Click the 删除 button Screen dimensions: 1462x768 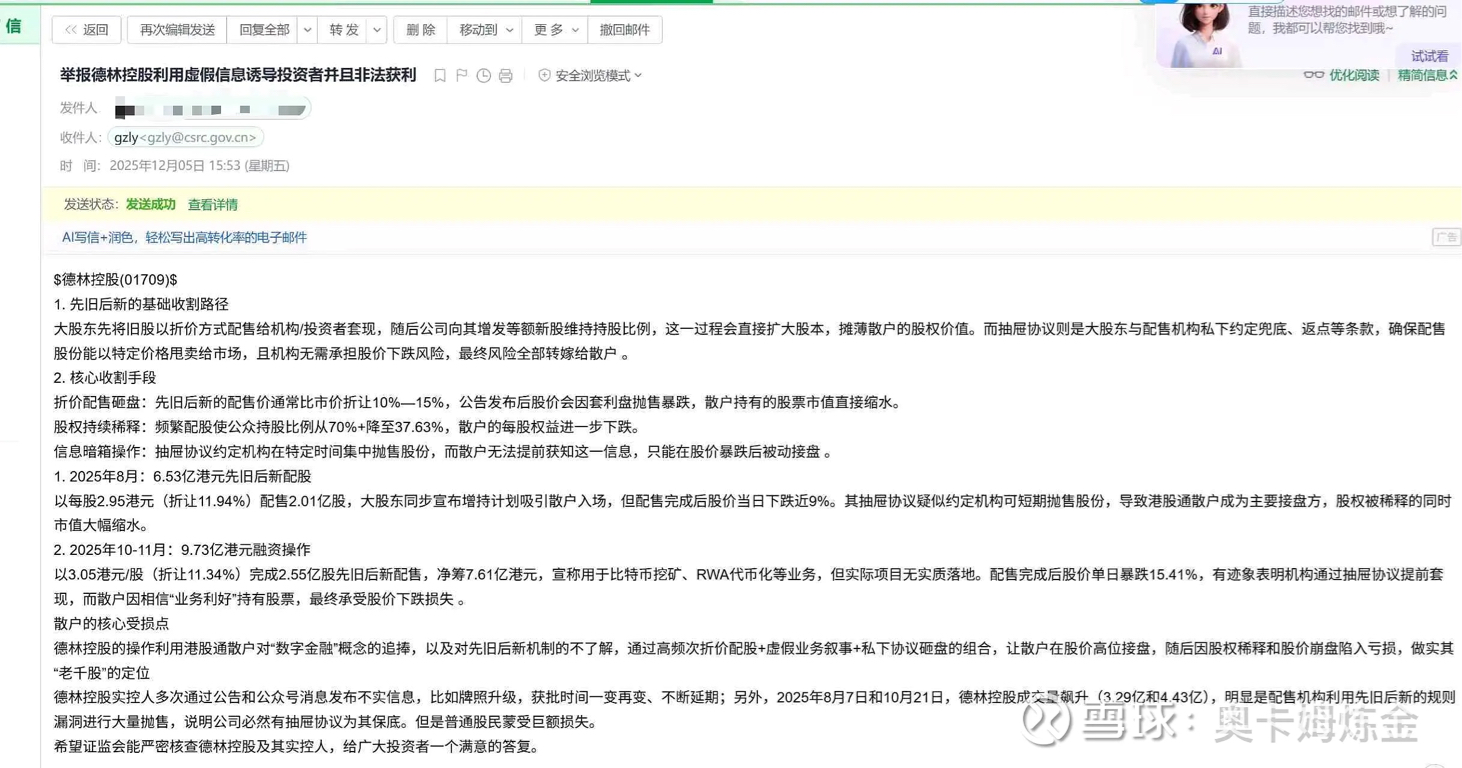click(x=421, y=30)
